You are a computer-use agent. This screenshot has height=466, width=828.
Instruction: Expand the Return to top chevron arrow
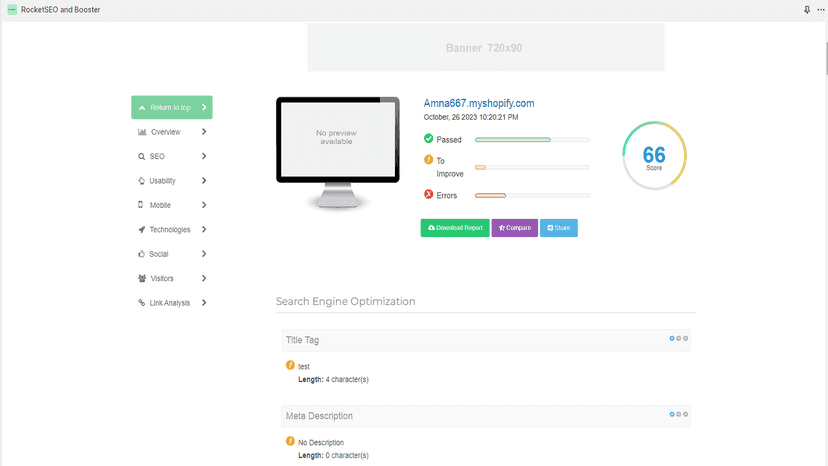[x=204, y=107]
